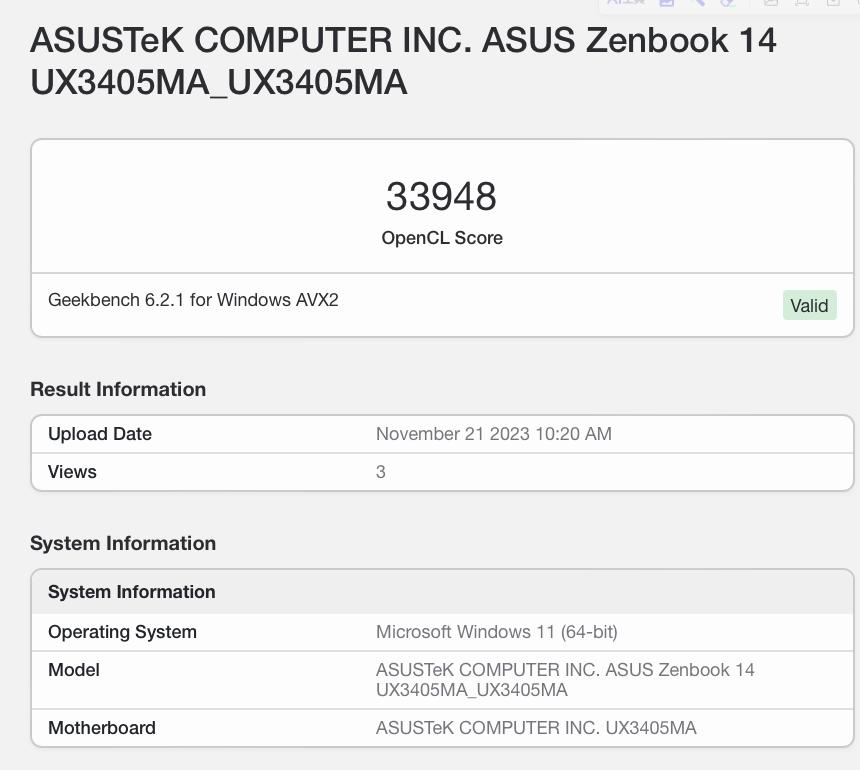The width and height of the screenshot is (860, 770).
Task: Click the green Valid badge
Action: [809, 305]
